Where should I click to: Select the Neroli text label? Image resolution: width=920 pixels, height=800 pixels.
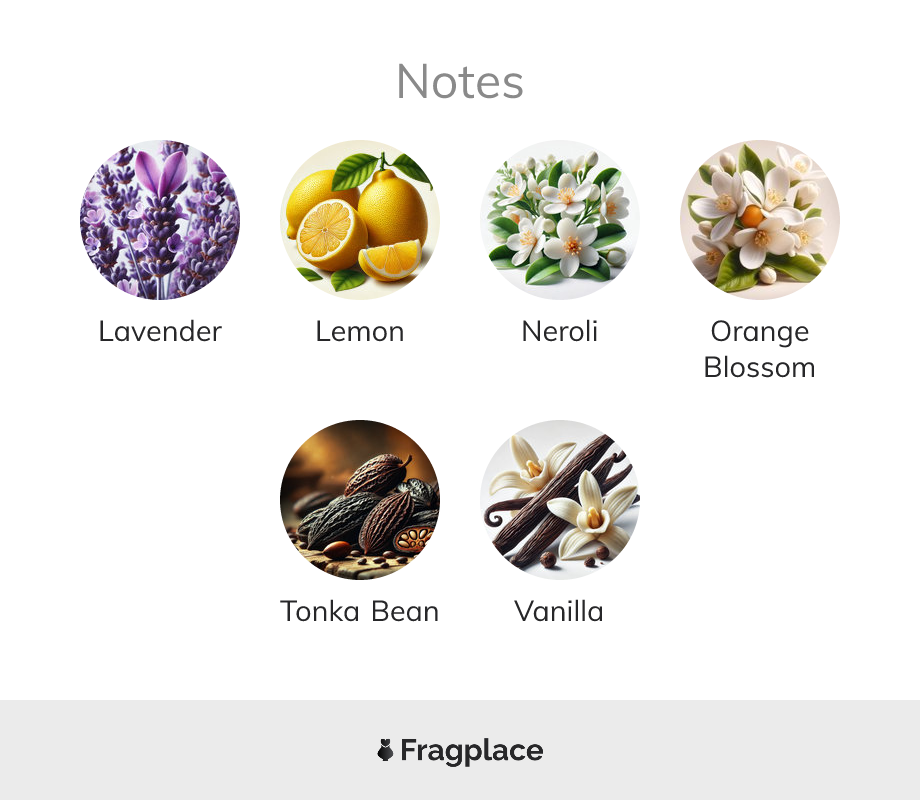[x=560, y=332]
